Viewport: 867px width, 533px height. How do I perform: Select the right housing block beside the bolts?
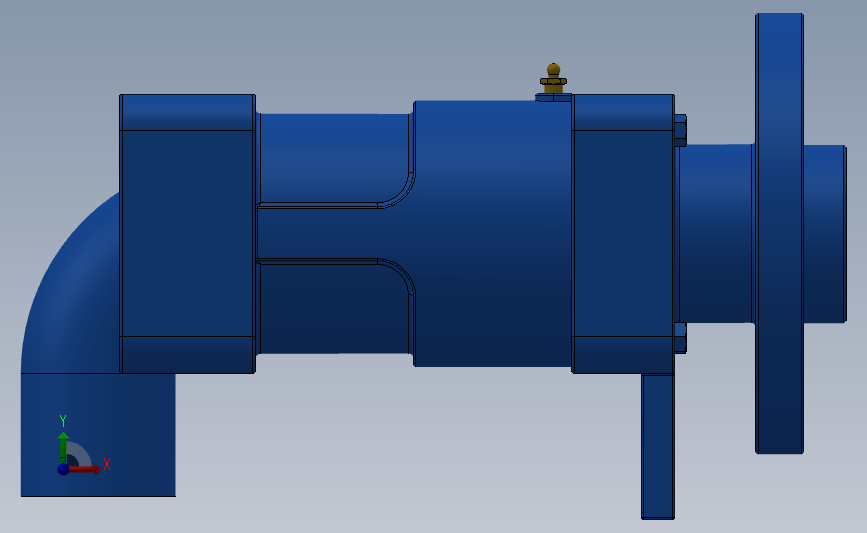623,233
